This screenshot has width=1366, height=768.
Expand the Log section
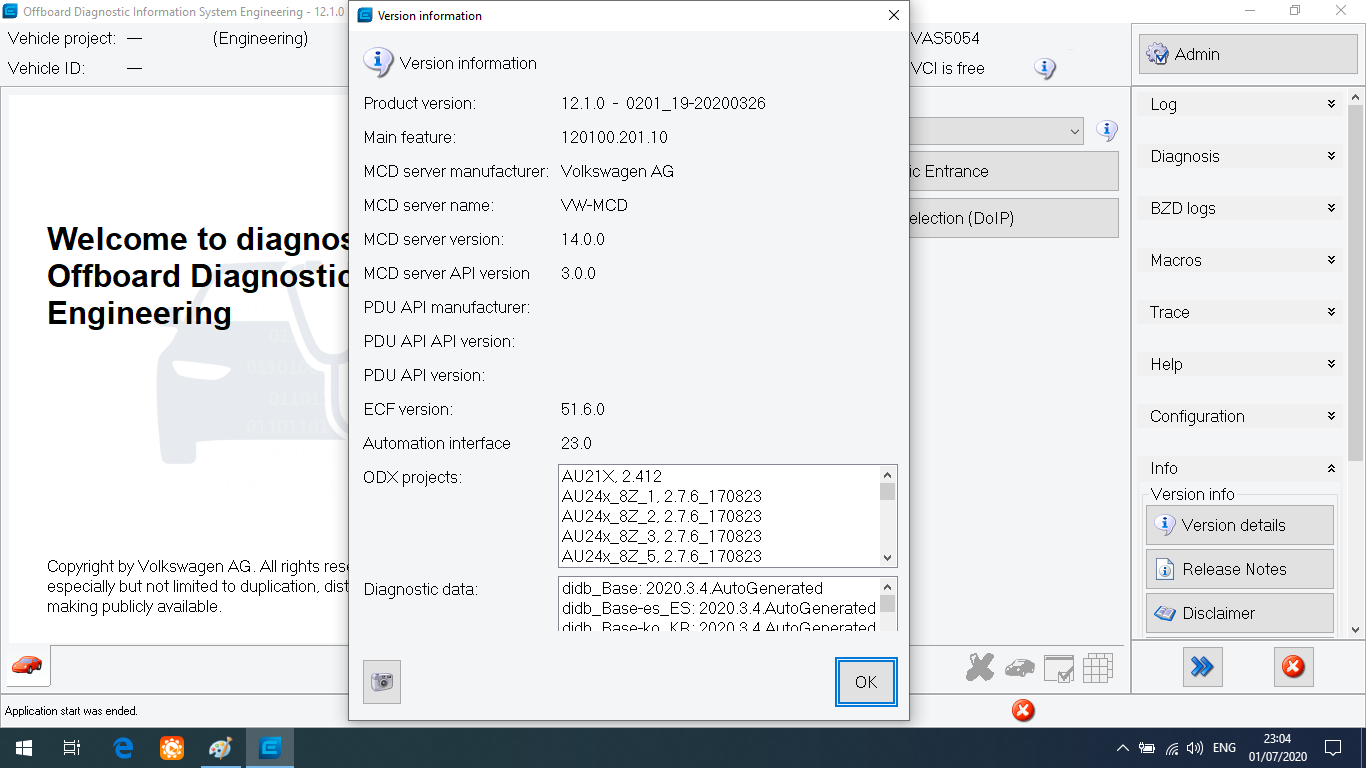(1240, 104)
